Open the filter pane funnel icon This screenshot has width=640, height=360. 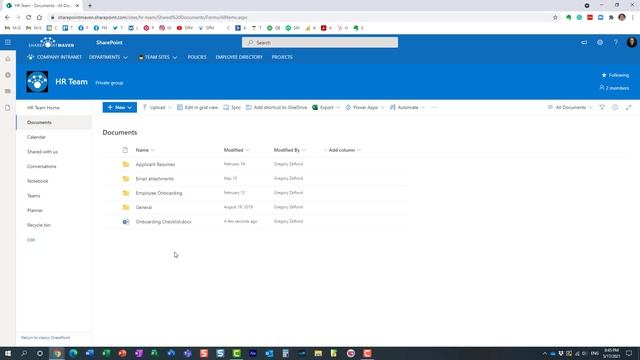click(x=602, y=107)
